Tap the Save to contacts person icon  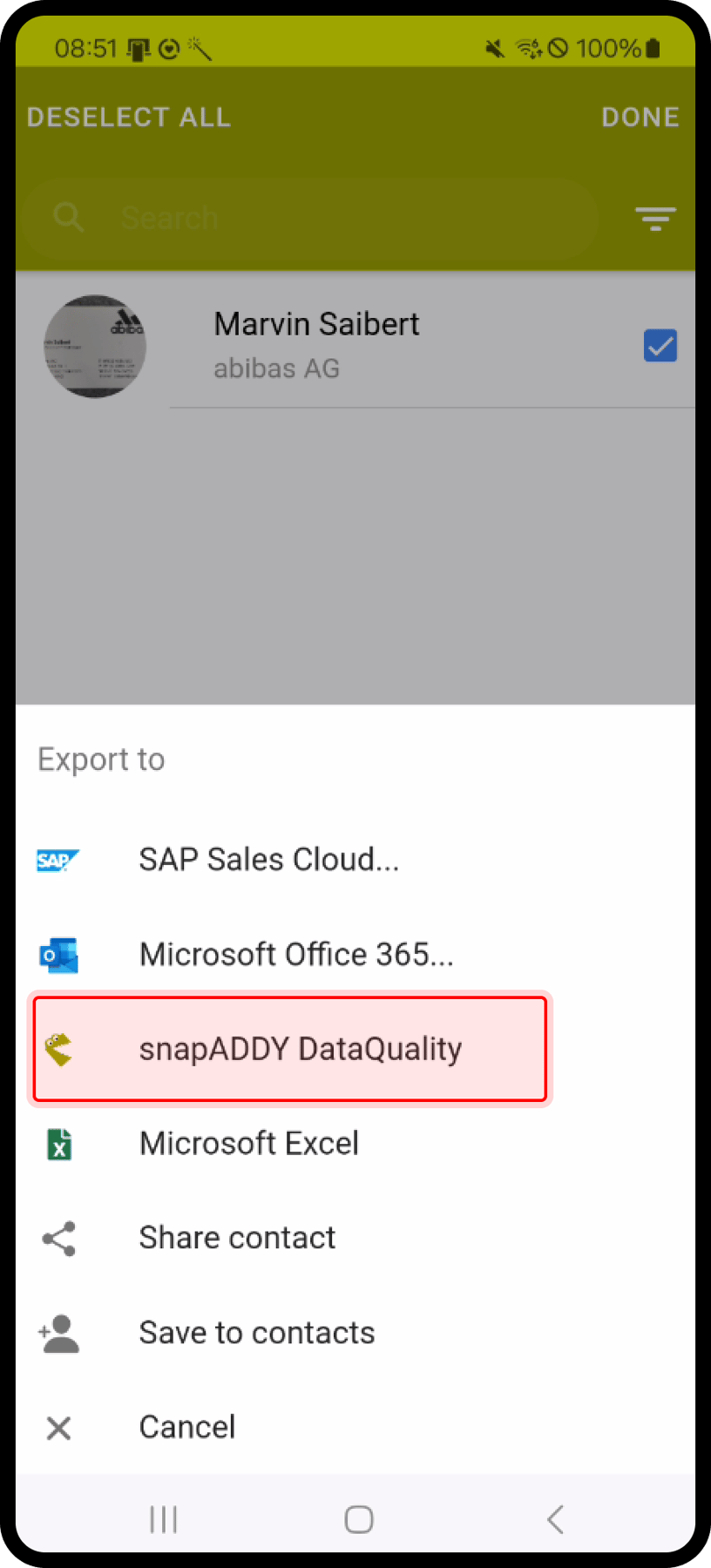tap(58, 1332)
